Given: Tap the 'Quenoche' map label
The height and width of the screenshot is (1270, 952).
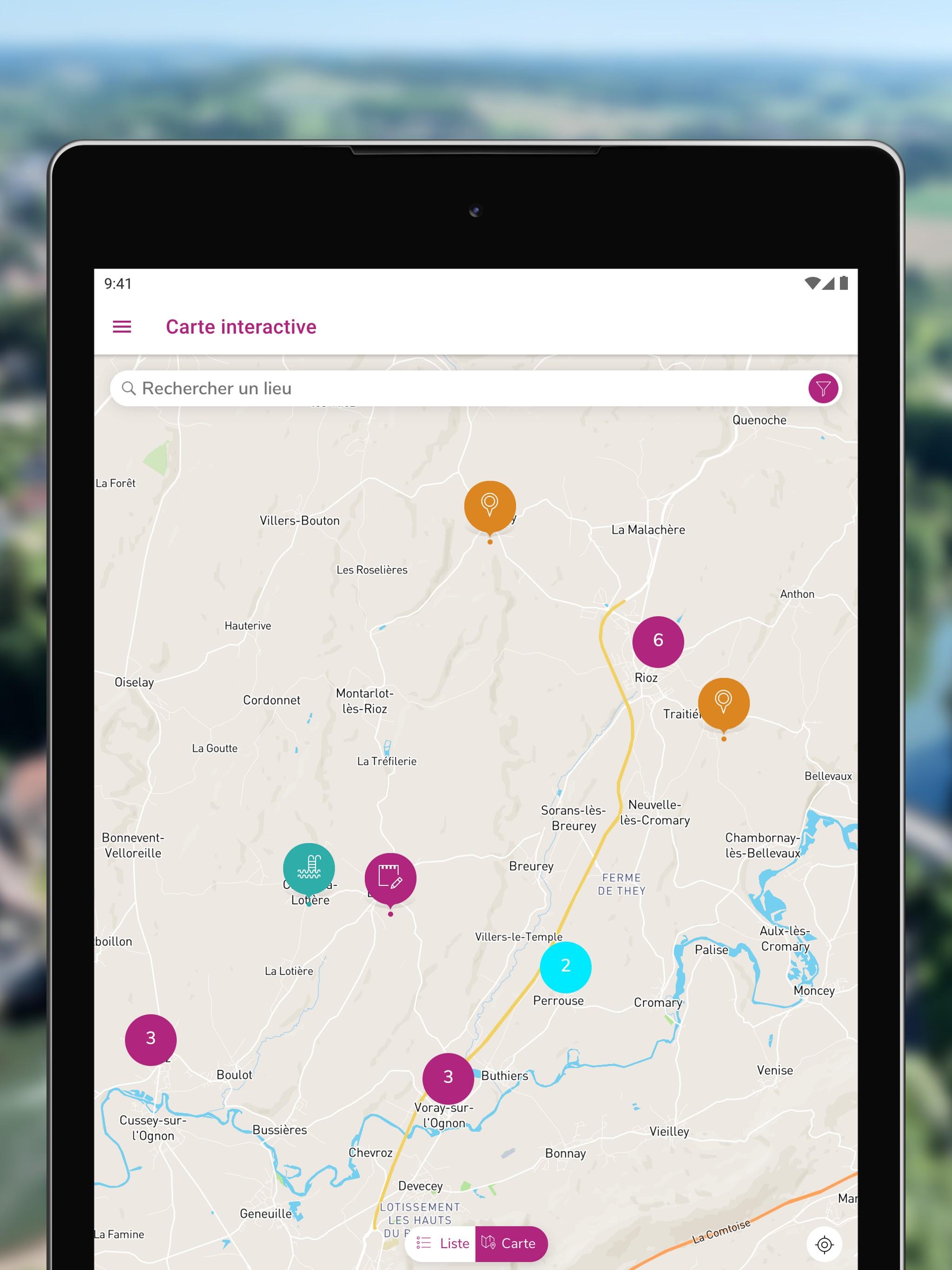Looking at the screenshot, I should click(x=759, y=420).
